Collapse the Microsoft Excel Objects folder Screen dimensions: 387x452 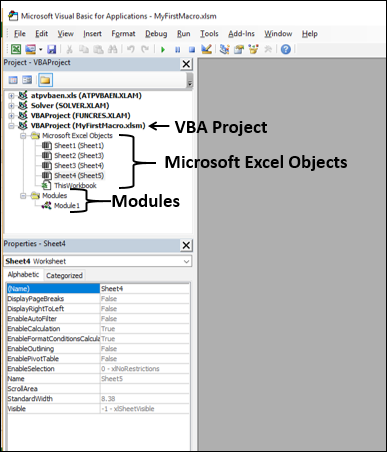point(23,136)
